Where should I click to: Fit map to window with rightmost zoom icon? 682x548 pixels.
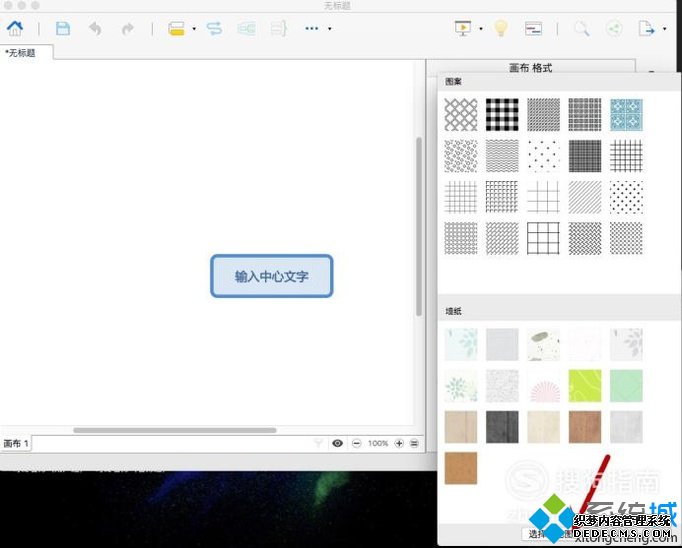(x=415, y=443)
